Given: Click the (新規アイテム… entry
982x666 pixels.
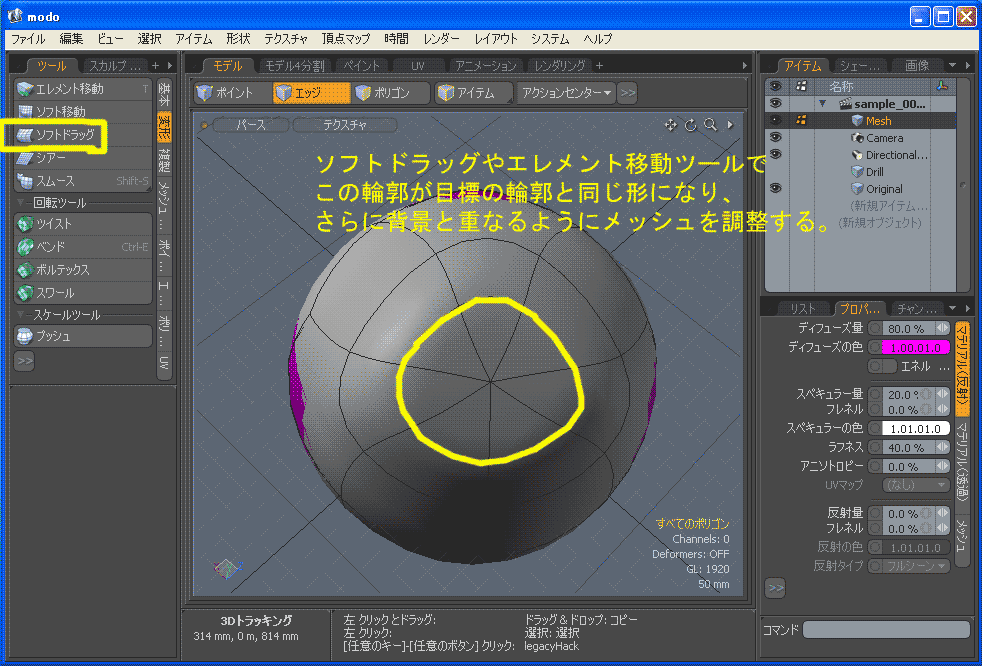Looking at the screenshot, I should pyautogui.click(x=889, y=206).
